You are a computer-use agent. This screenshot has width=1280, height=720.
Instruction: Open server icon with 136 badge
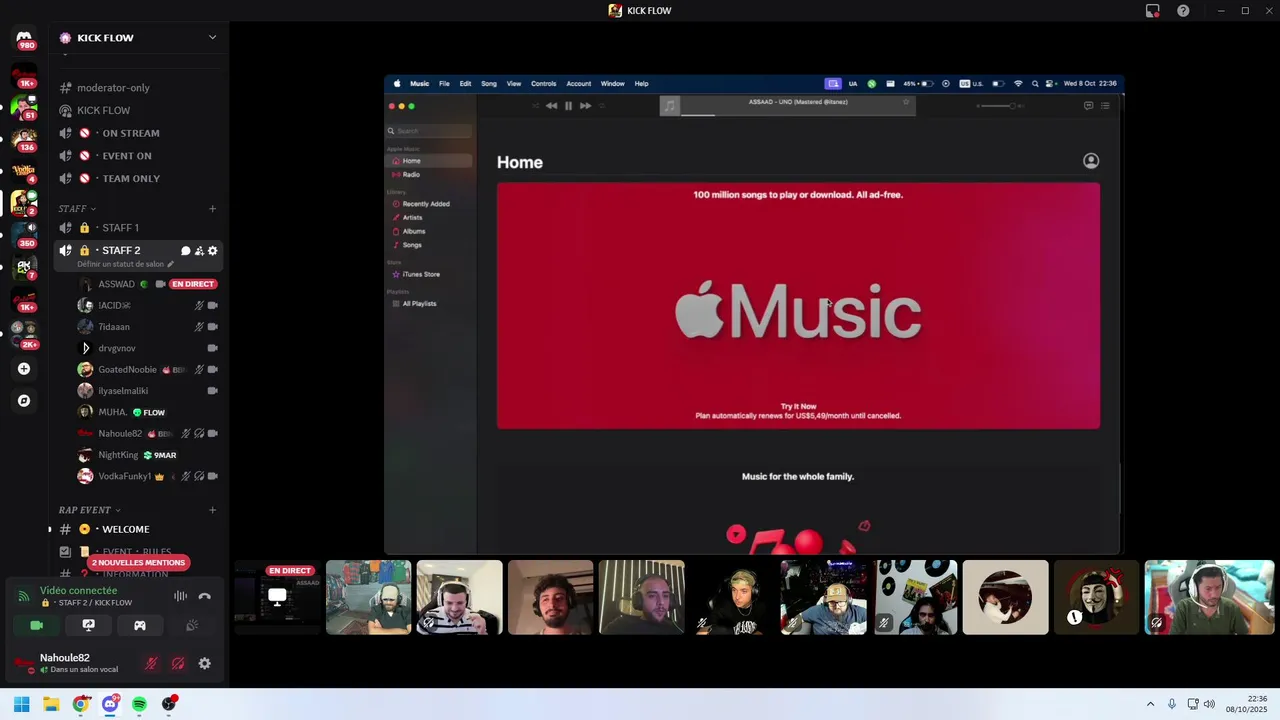24,138
